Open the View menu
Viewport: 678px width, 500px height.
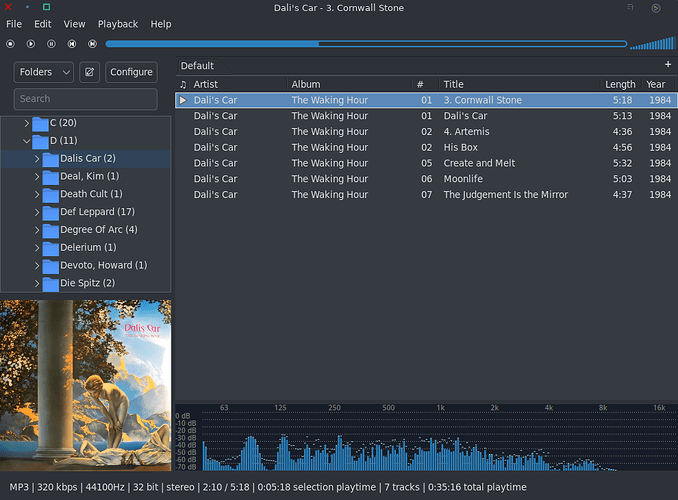pyautogui.click(x=74, y=24)
